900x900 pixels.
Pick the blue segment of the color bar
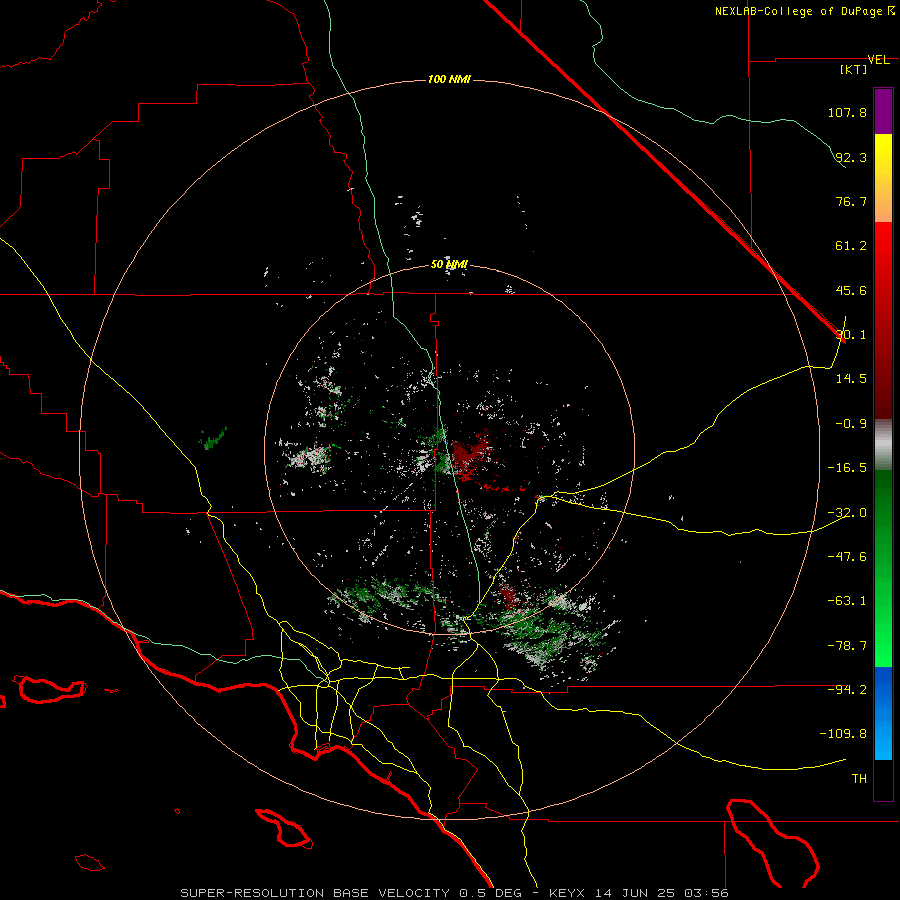[883, 713]
